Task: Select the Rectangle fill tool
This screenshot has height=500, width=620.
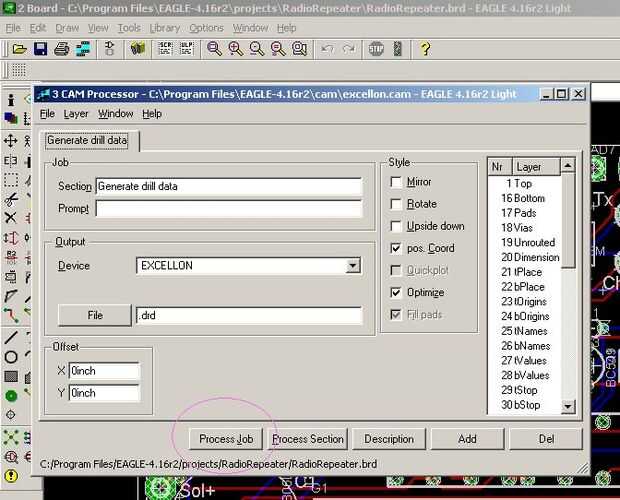Action: [11, 376]
